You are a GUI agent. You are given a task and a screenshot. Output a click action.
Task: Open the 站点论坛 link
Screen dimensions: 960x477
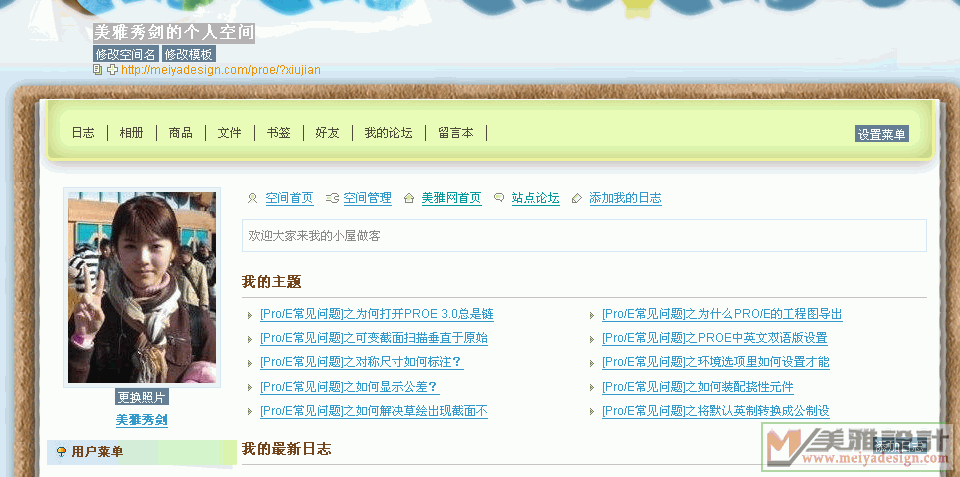[536, 198]
